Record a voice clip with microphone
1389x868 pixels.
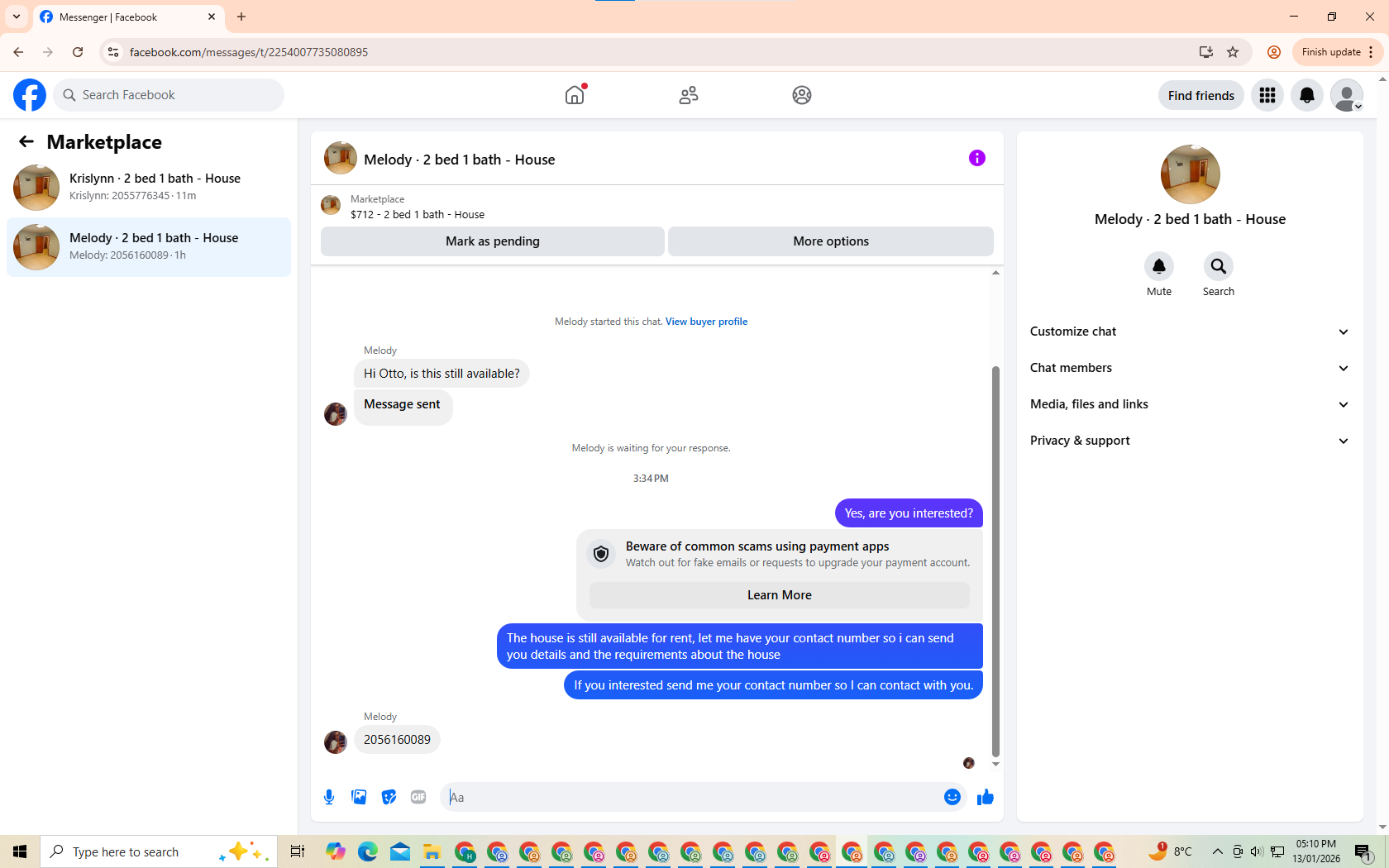tap(329, 797)
